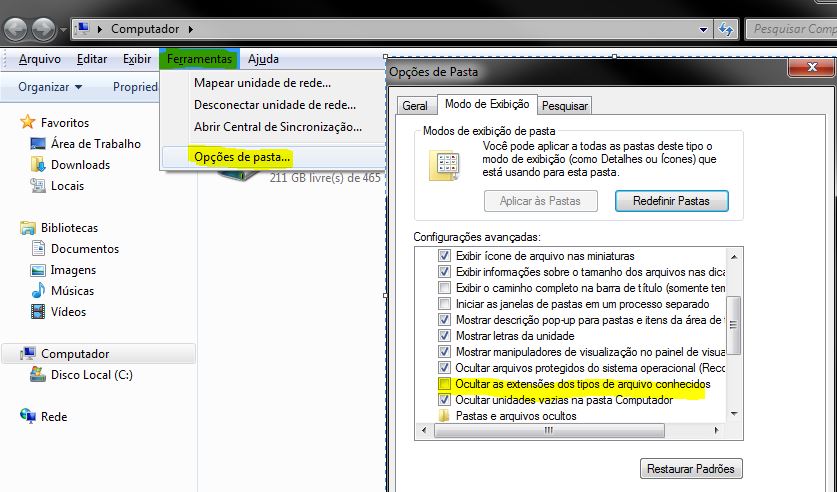Enable Ocultar as extensões dos tipos checkbox
Screen dimensions: 837x492
coord(445,384)
